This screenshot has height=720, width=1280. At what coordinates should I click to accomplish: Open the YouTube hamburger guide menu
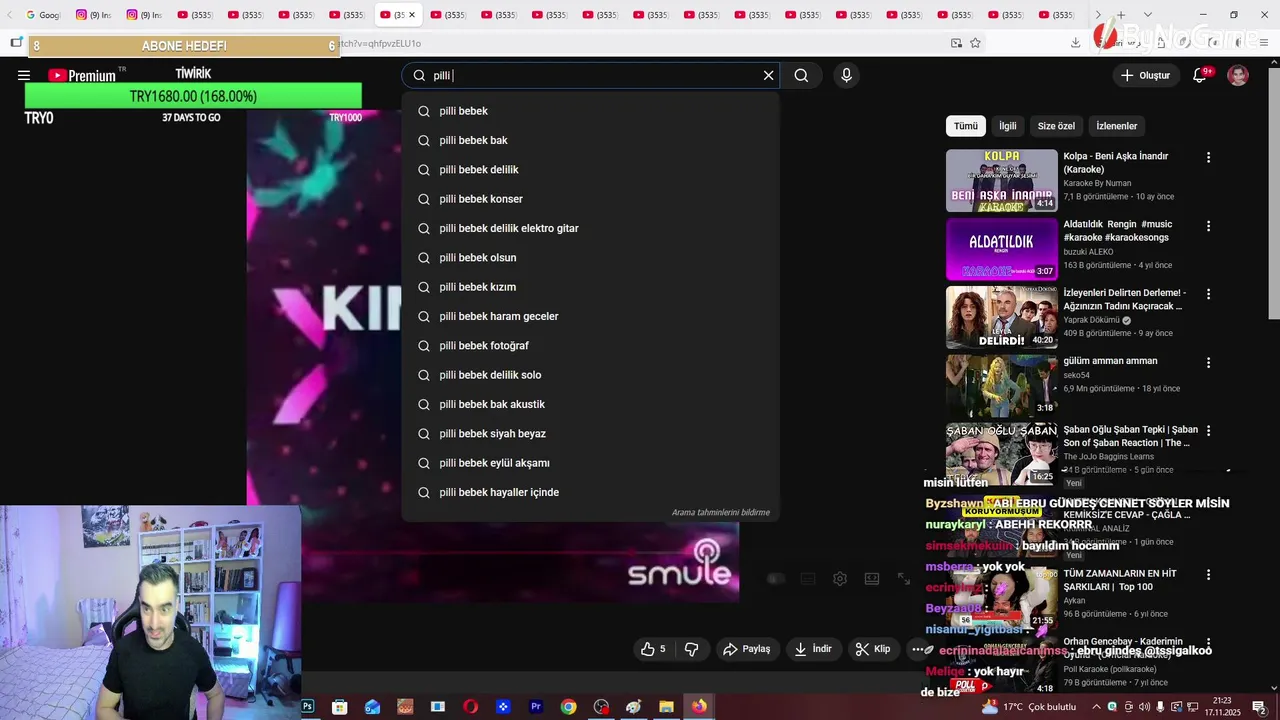[24, 75]
